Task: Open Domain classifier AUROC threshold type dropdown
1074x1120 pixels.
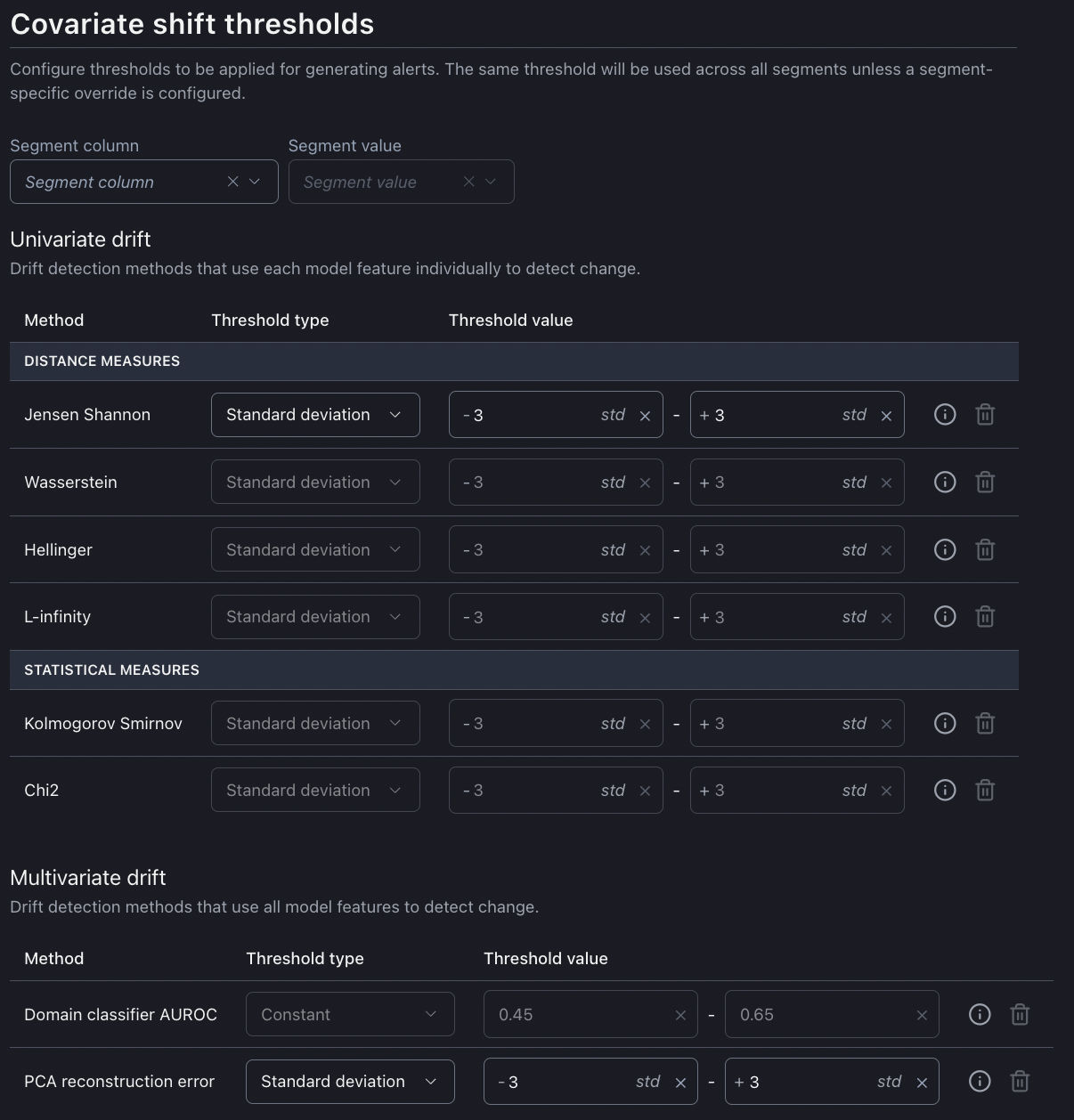Action: 350,1015
